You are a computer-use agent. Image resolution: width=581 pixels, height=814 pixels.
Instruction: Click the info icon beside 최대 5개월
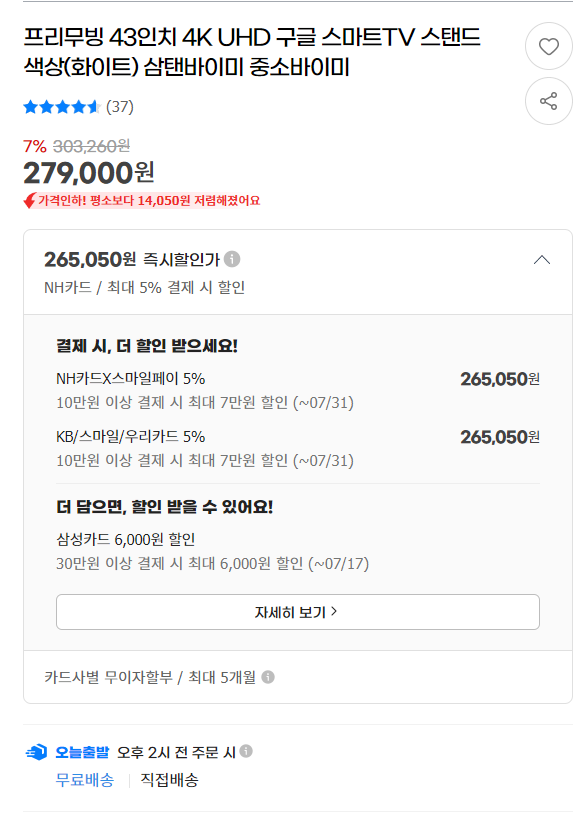268,677
